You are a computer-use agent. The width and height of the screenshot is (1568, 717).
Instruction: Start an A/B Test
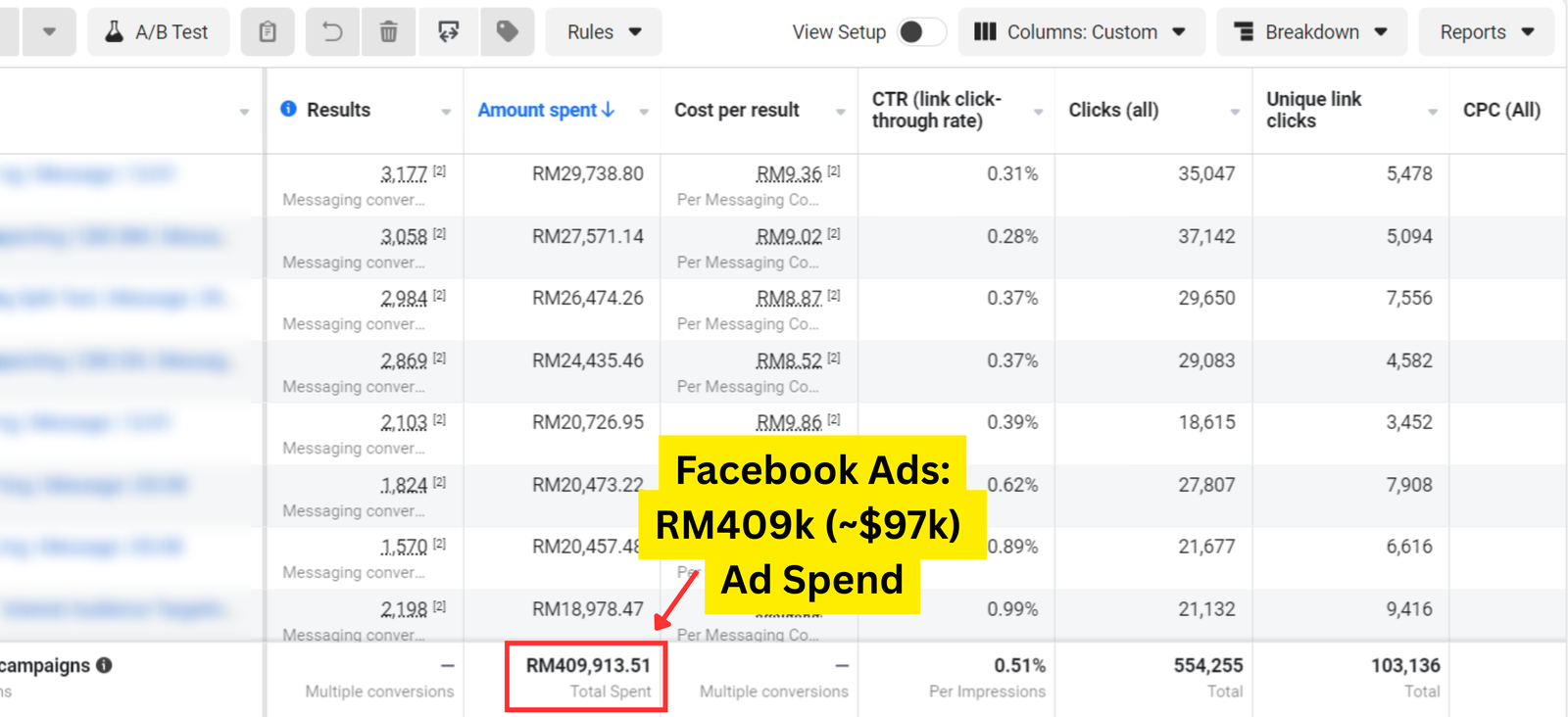(x=158, y=32)
